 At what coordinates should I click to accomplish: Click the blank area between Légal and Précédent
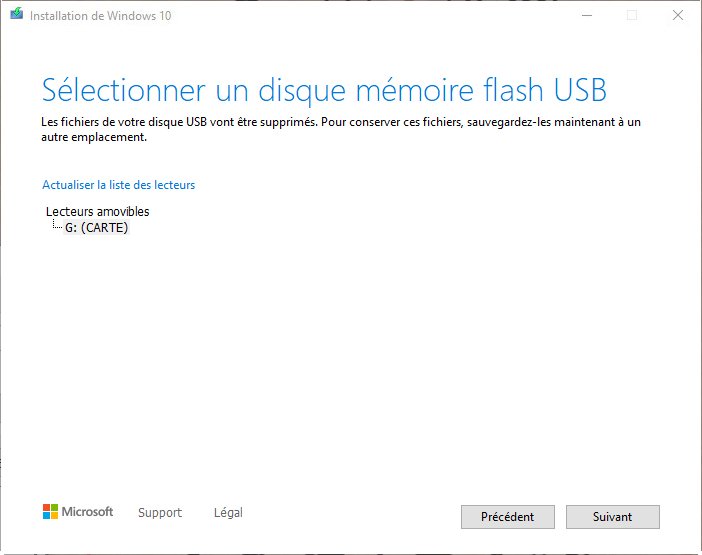click(x=350, y=513)
